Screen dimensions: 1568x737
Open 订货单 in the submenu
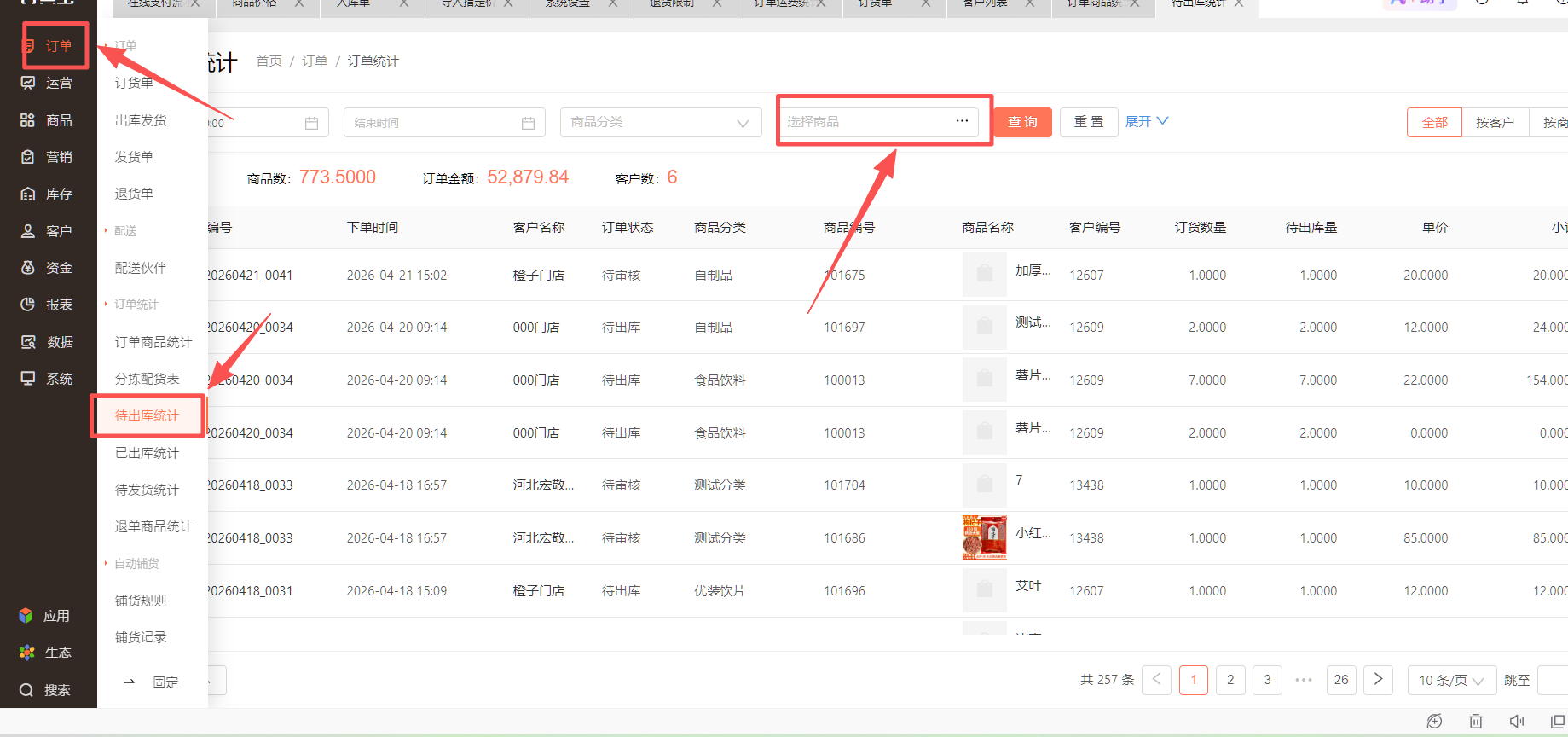(x=135, y=83)
